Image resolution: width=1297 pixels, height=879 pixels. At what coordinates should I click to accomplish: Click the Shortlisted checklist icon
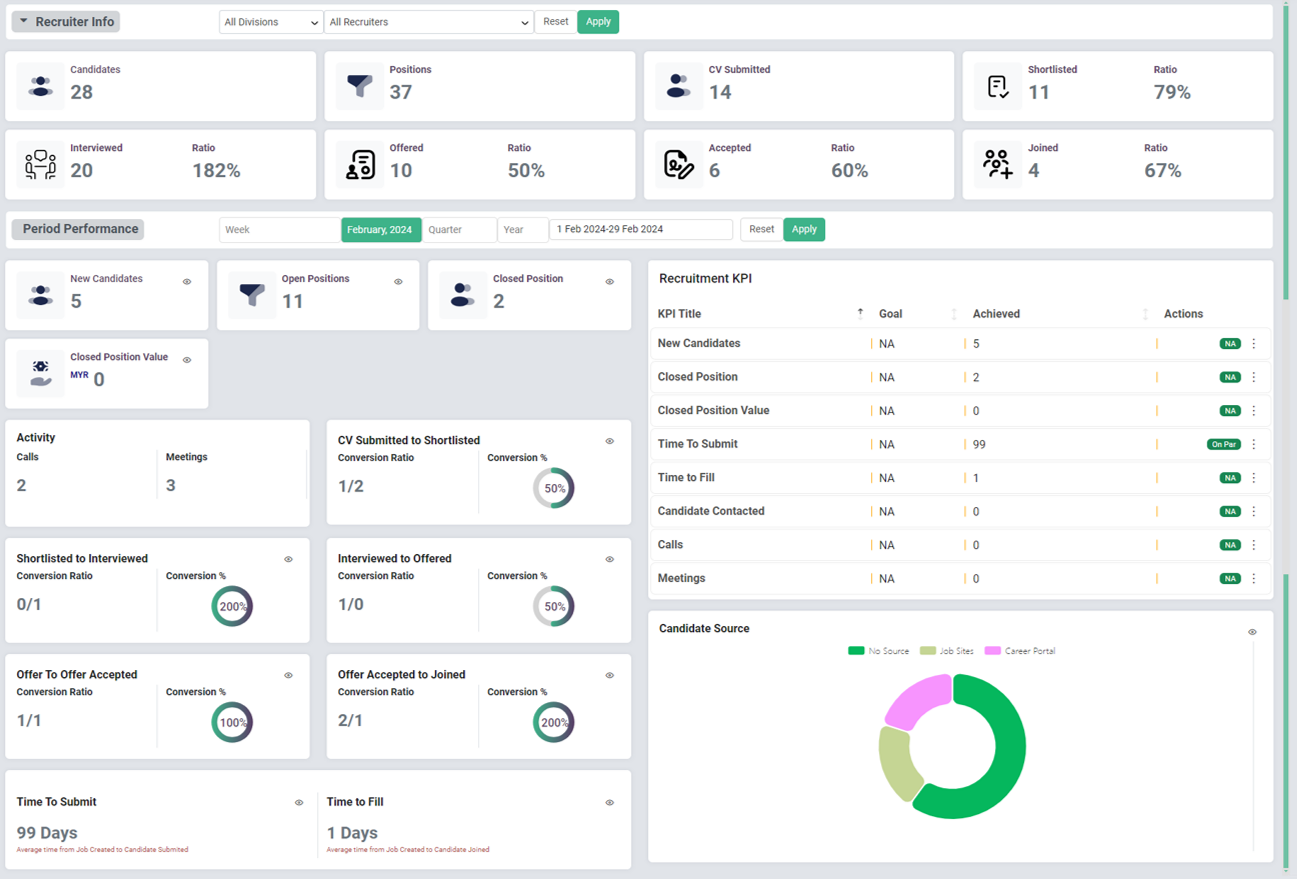998,87
